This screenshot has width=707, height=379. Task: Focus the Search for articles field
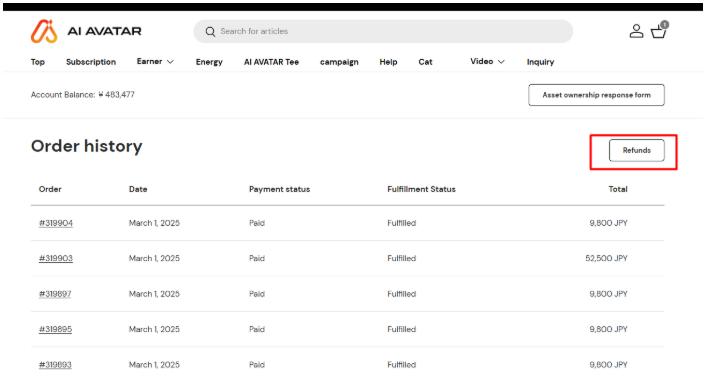coord(383,32)
